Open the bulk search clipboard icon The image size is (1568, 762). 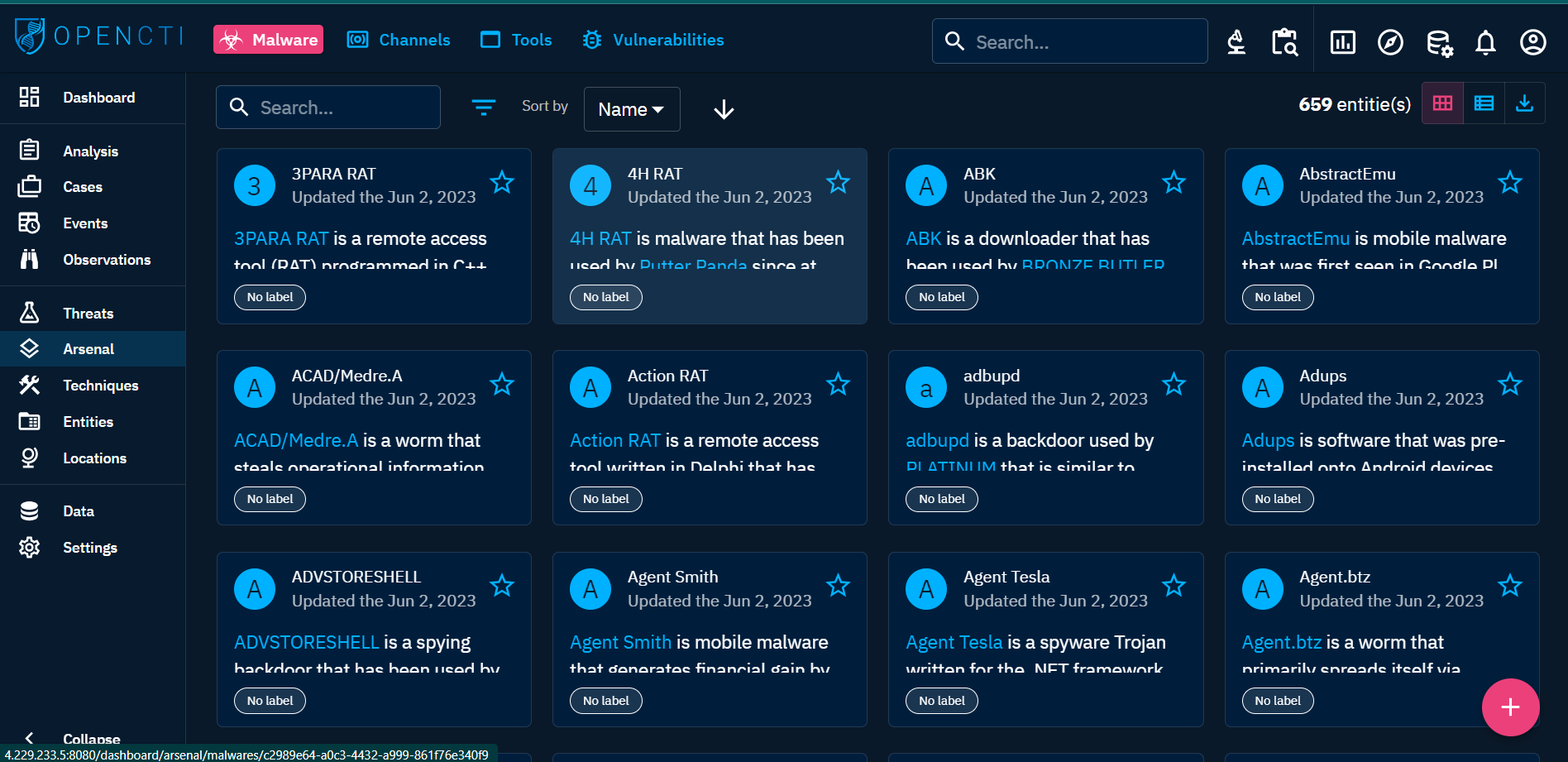point(1284,41)
